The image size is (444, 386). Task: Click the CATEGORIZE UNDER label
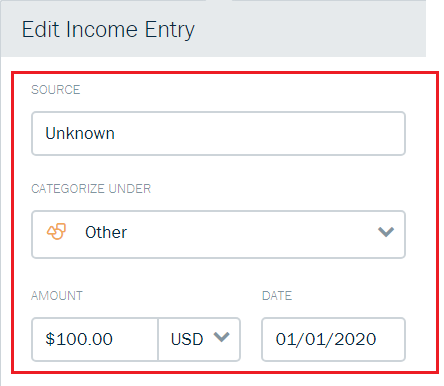[91, 189]
